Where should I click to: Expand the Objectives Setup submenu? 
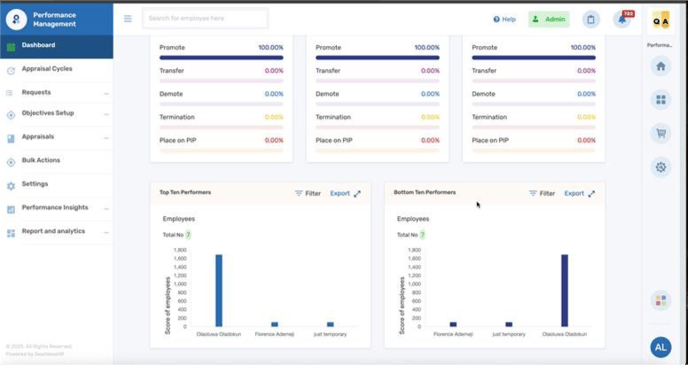[x=106, y=115]
